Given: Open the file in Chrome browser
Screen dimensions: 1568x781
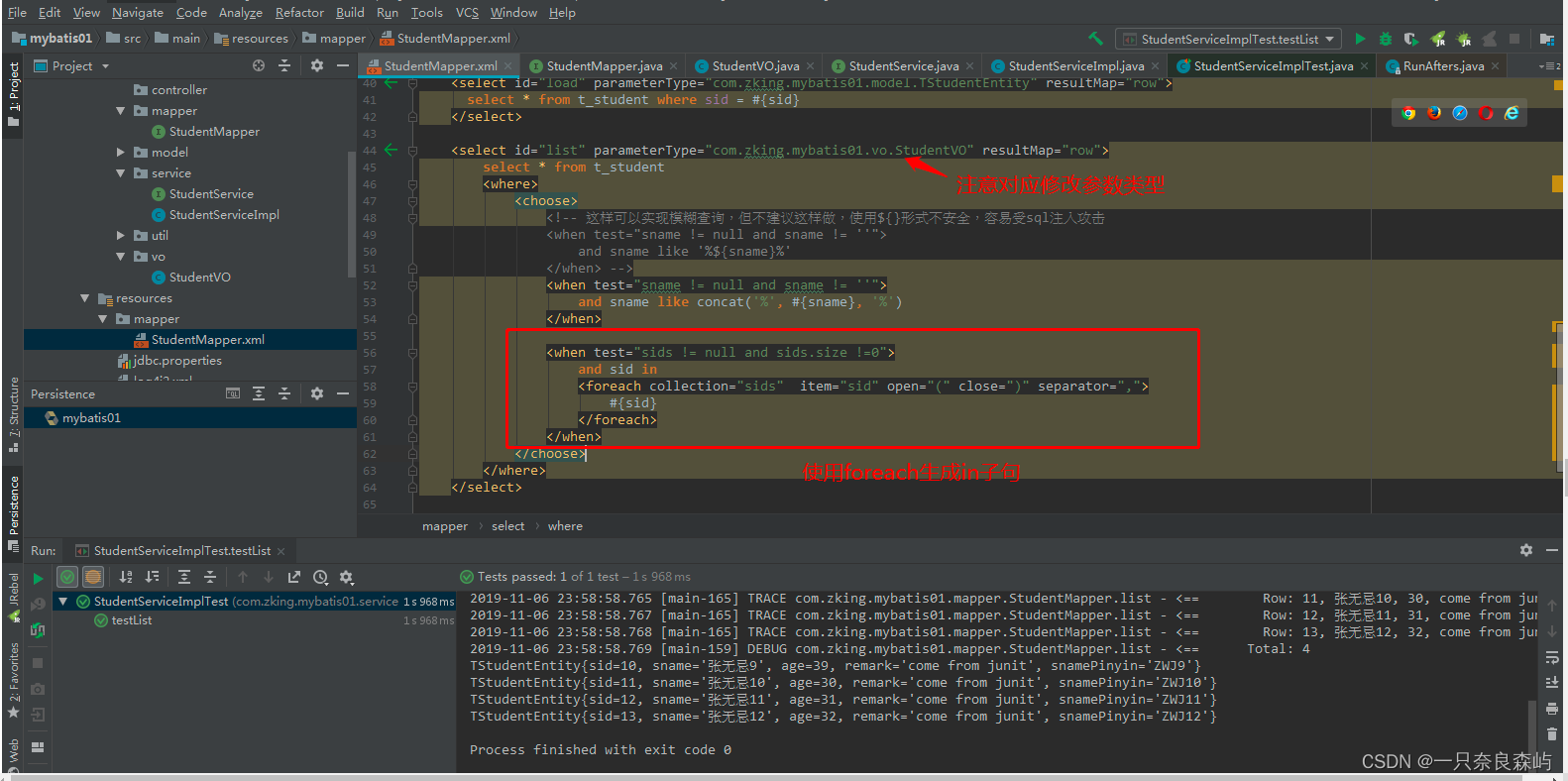Looking at the screenshot, I should tap(1408, 113).
